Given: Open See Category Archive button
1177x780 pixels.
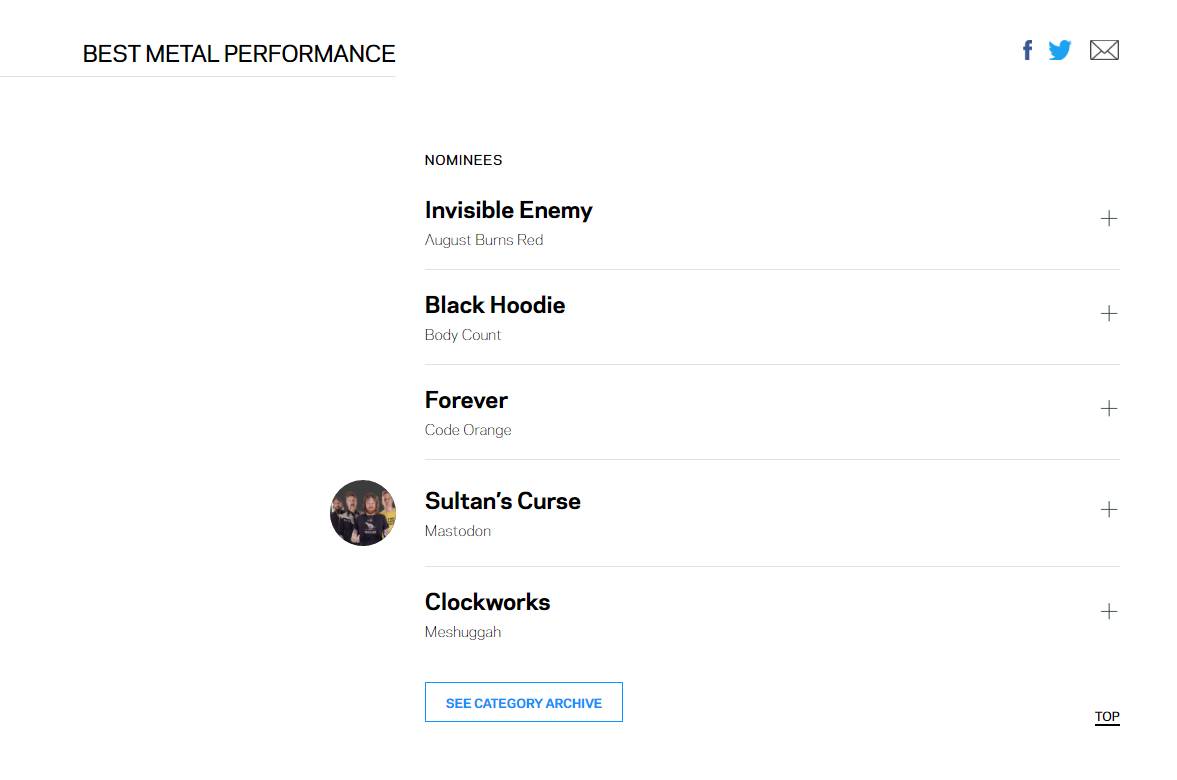Looking at the screenshot, I should pos(524,703).
